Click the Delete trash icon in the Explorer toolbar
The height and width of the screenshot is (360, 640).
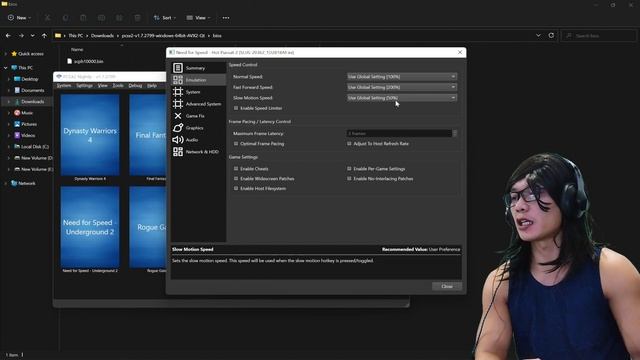pyautogui.click(x=137, y=18)
